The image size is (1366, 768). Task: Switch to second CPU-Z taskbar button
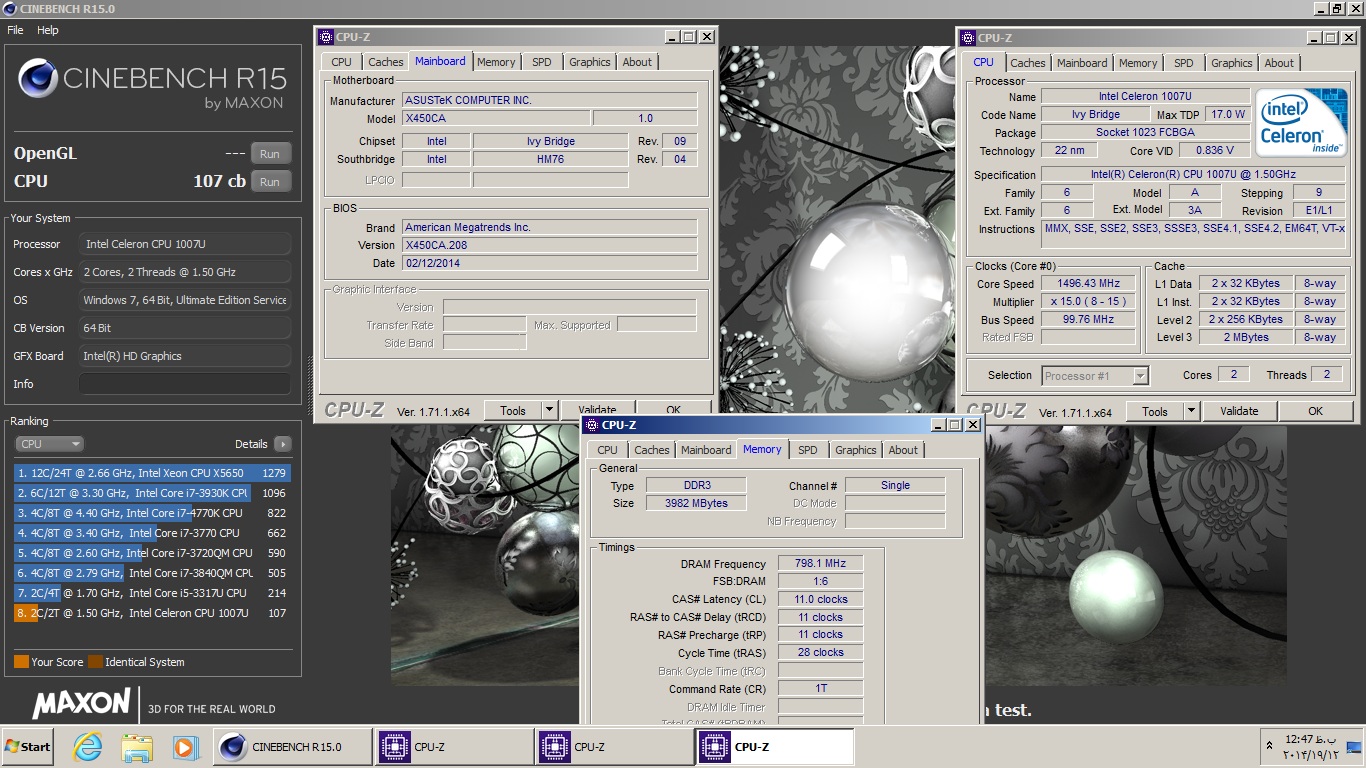(x=615, y=747)
